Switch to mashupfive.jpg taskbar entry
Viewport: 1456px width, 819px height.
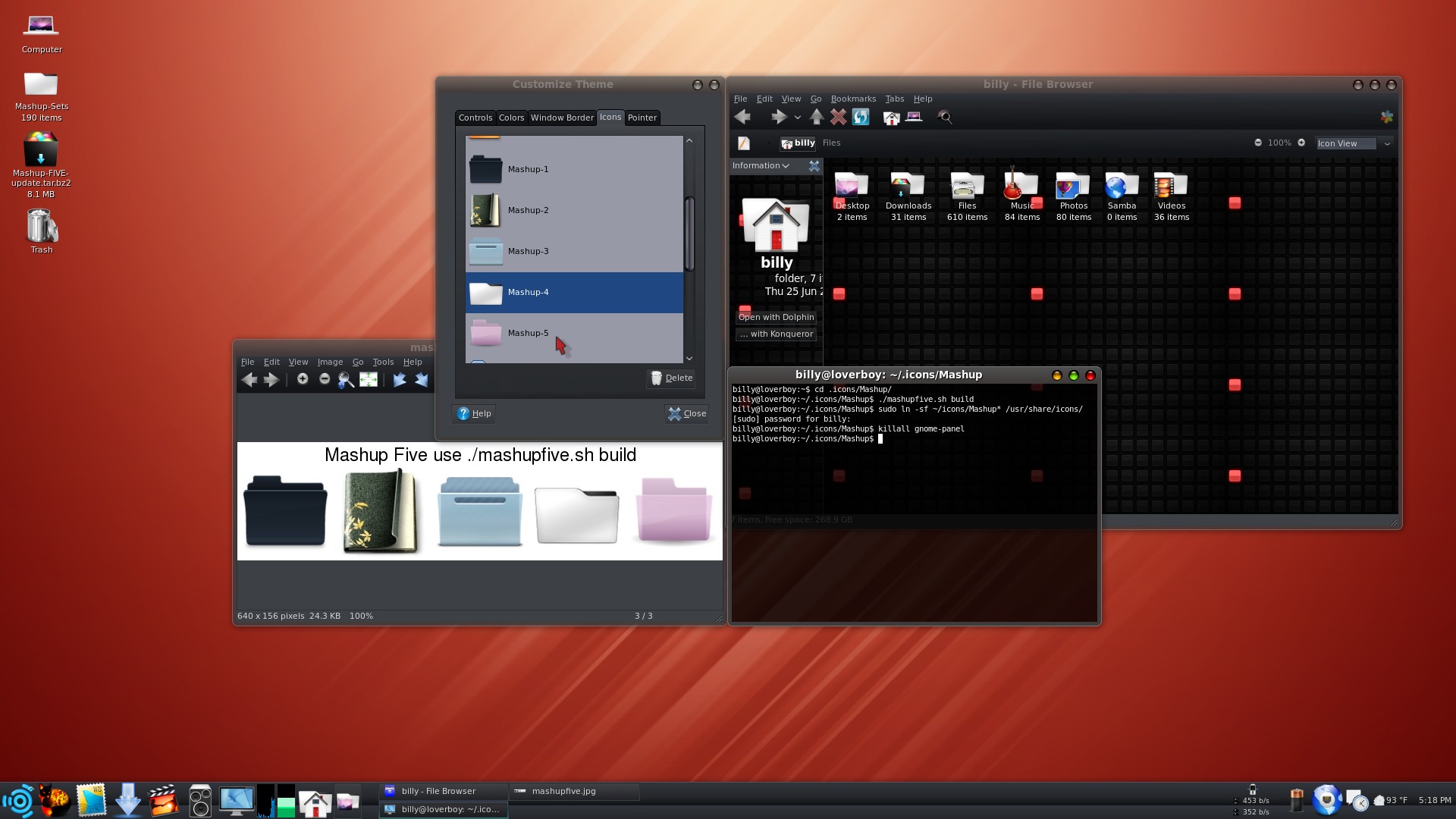[575, 791]
